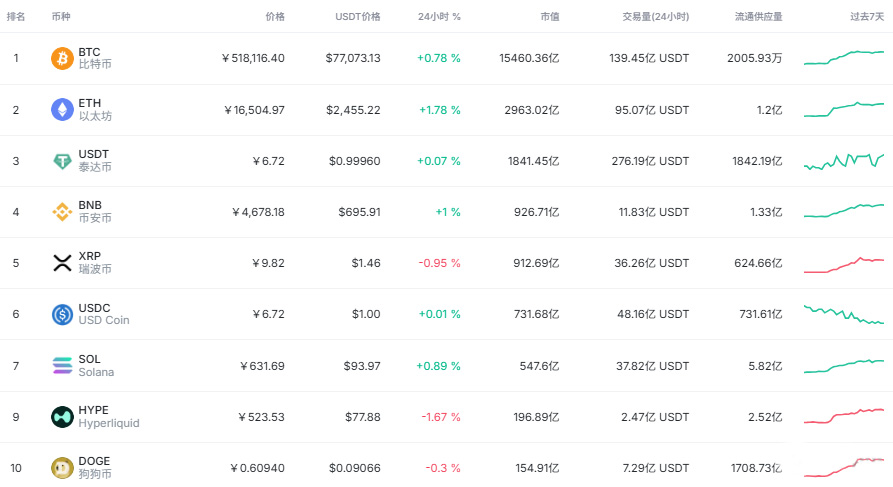Open BTC 7-day sparkline chart
The width and height of the screenshot is (893, 487).
tap(844, 58)
